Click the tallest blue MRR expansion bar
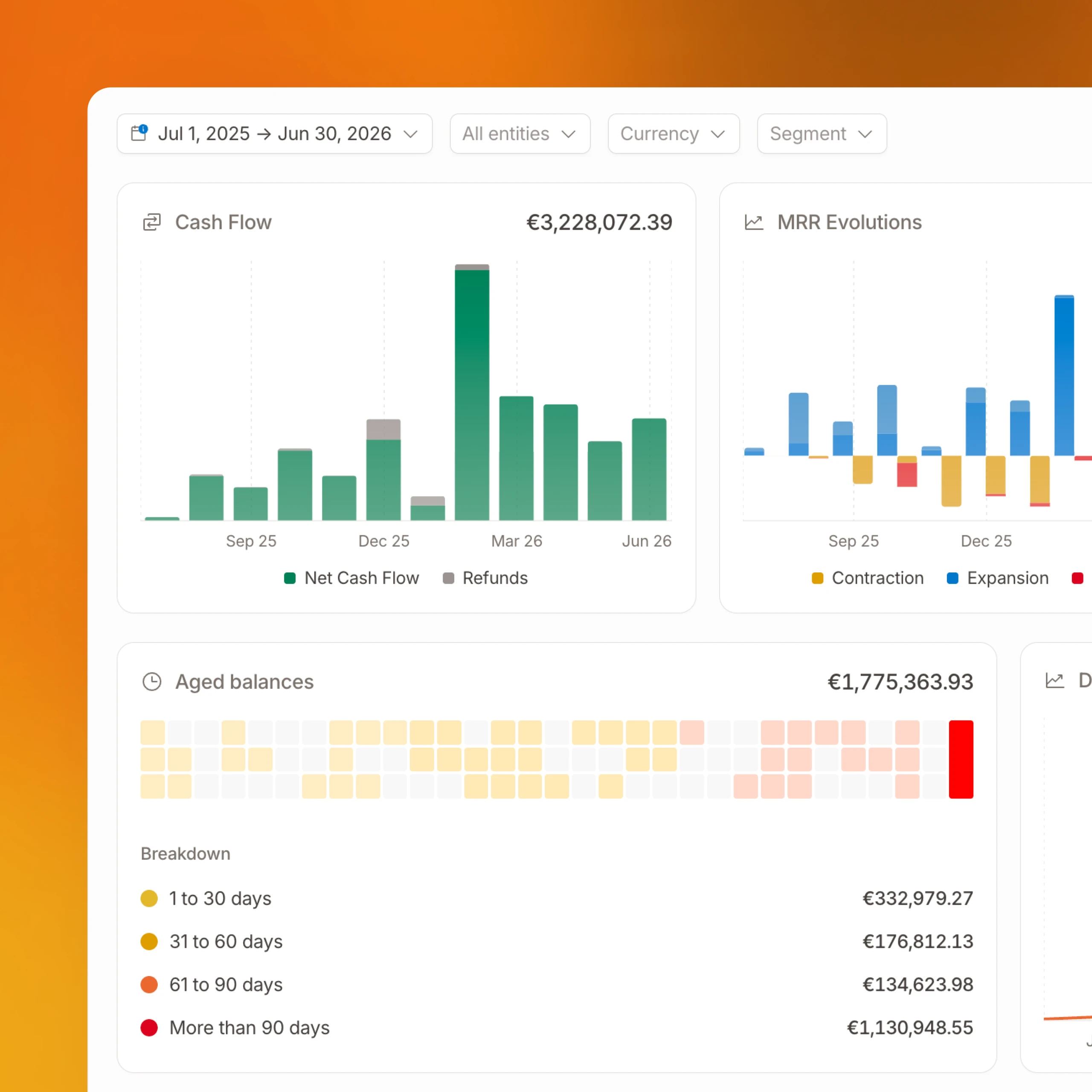The width and height of the screenshot is (1092, 1092). coord(1064,376)
